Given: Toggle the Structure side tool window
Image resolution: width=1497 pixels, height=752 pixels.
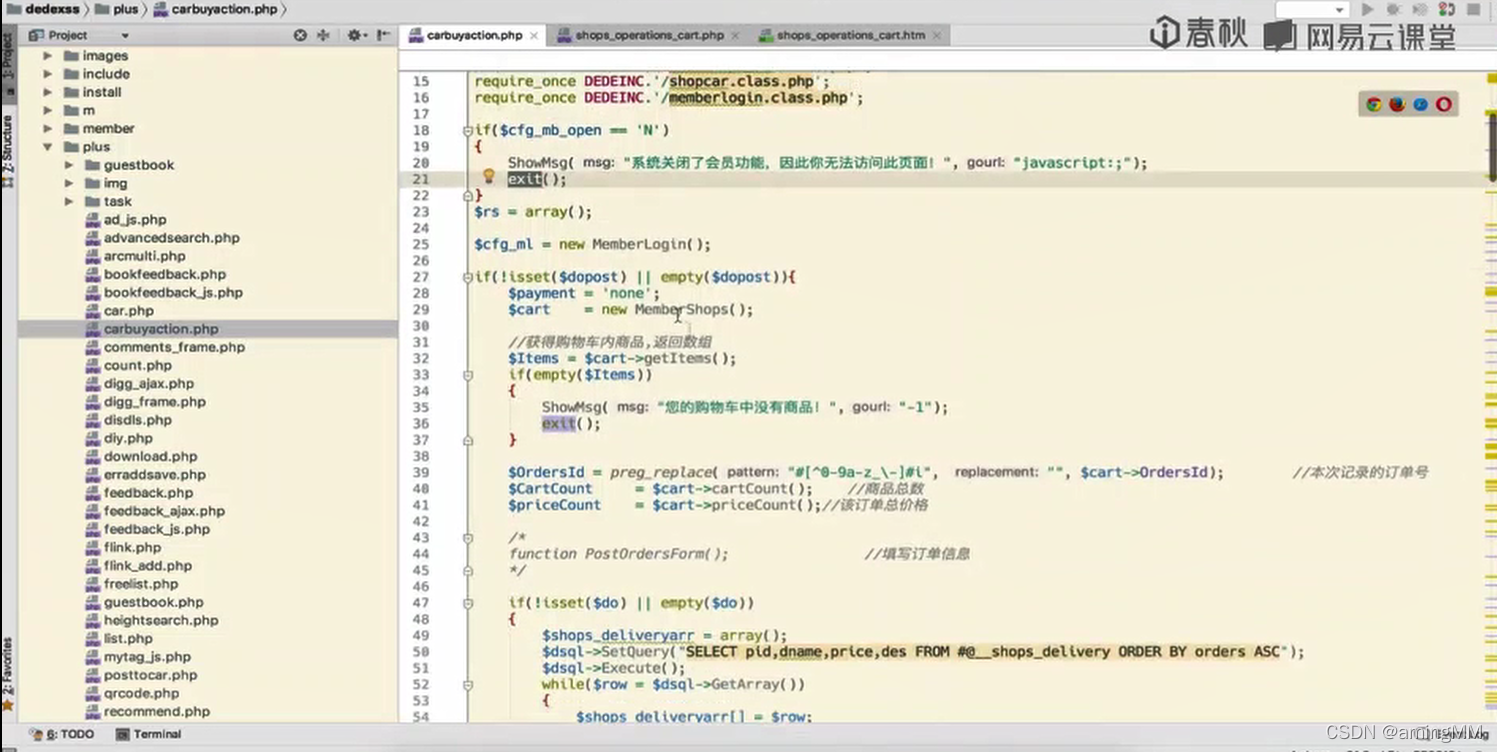Looking at the screenshot, I should point(8,150).
